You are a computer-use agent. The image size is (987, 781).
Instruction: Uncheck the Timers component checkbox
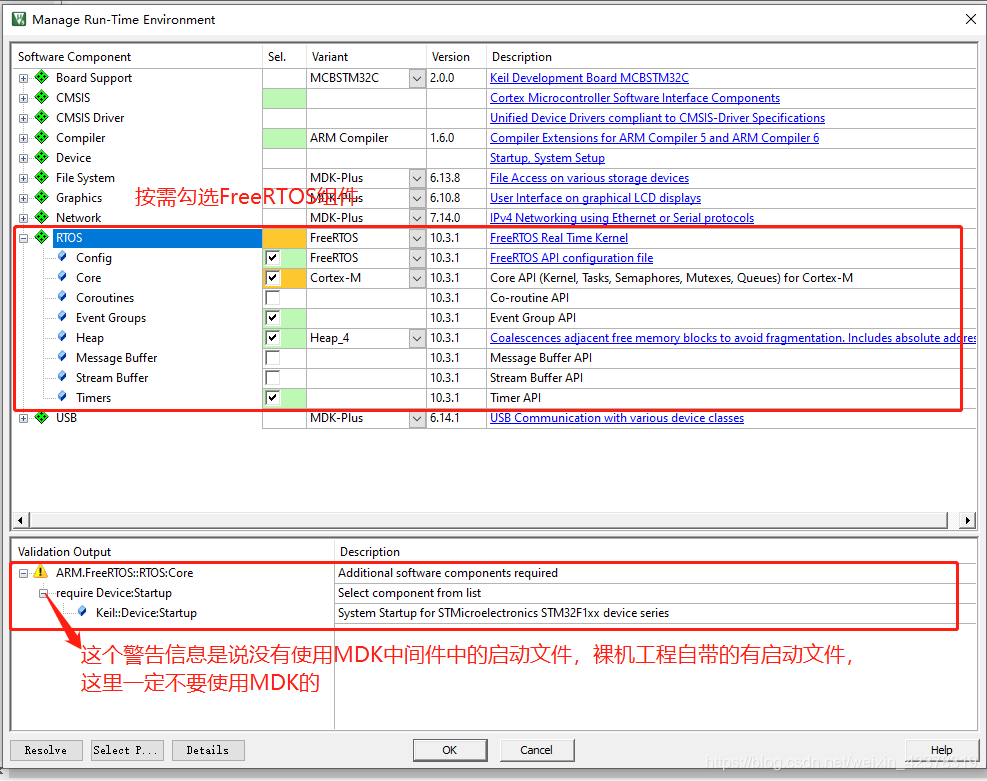[x=273, y=398]
